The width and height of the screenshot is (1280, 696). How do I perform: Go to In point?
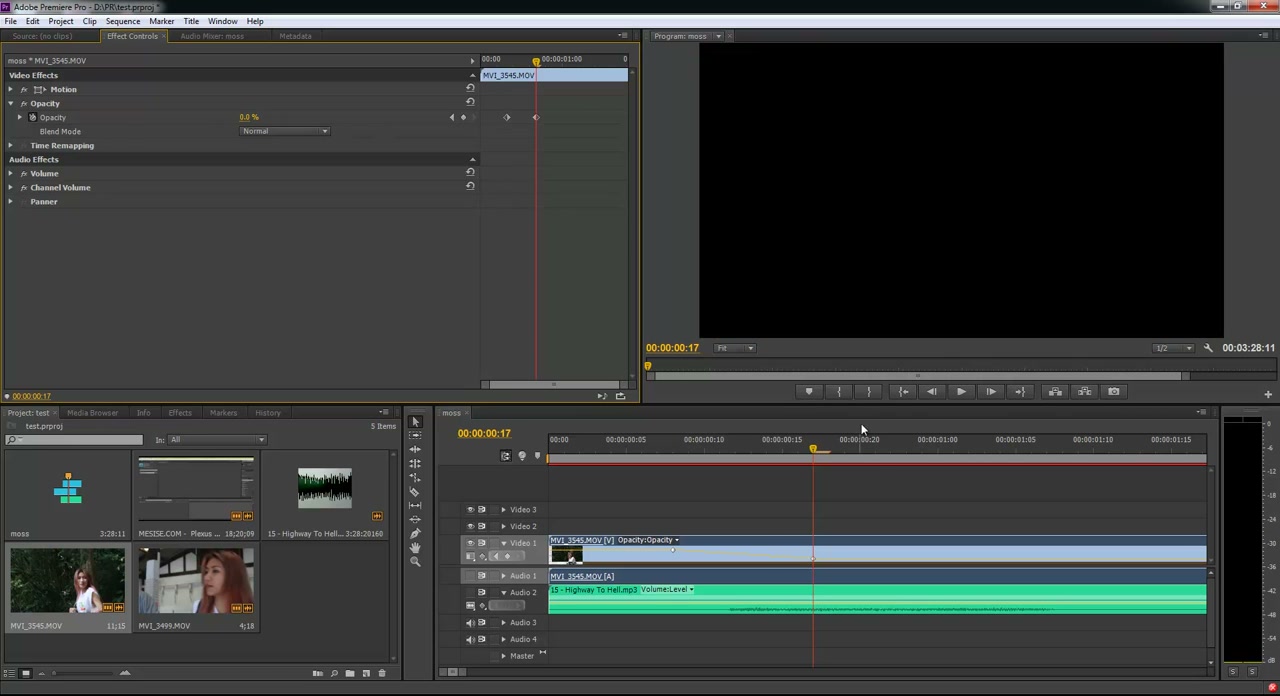903,391
